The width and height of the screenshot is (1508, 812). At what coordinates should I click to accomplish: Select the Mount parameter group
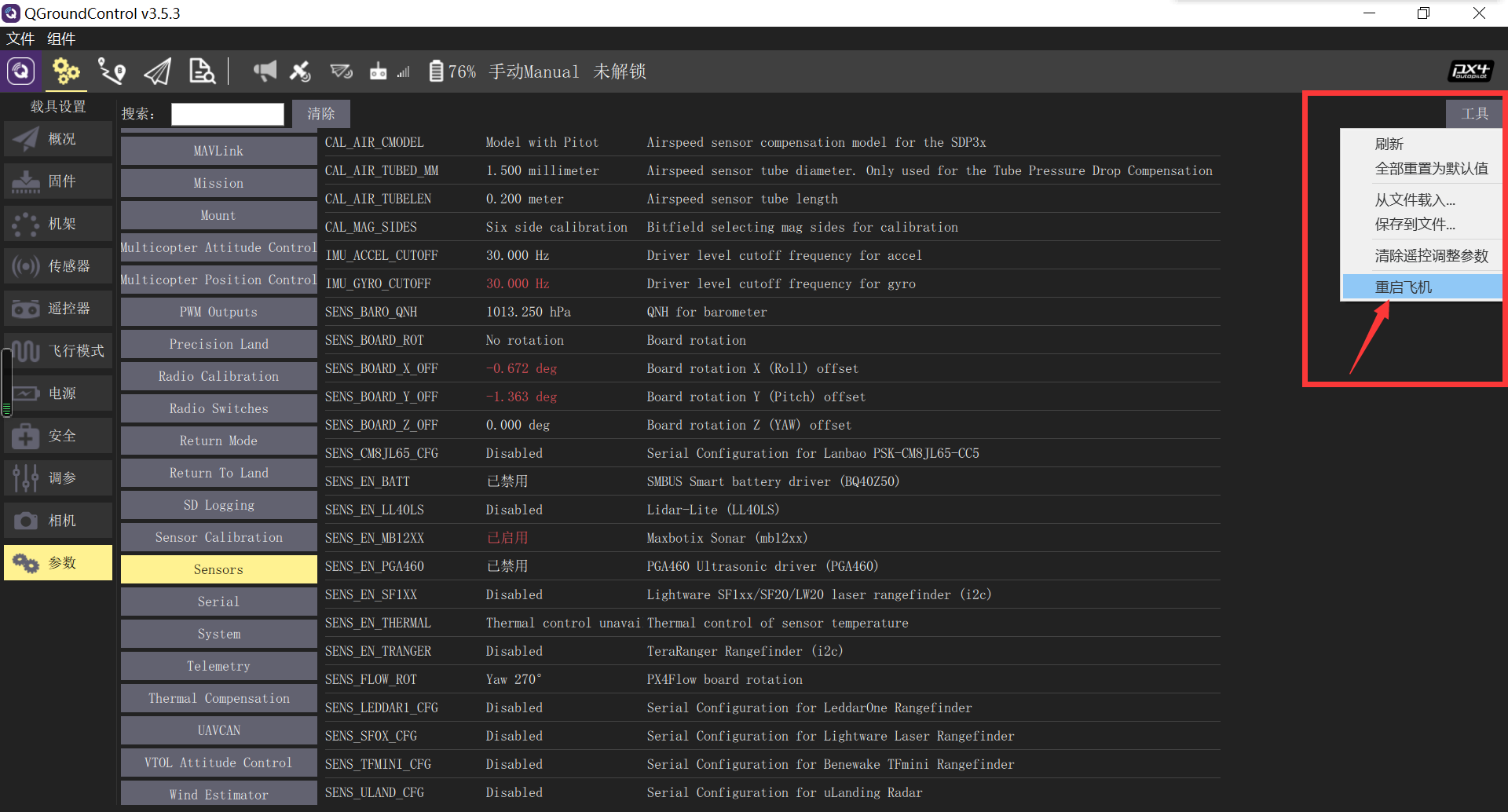click(x=218, y=215)
